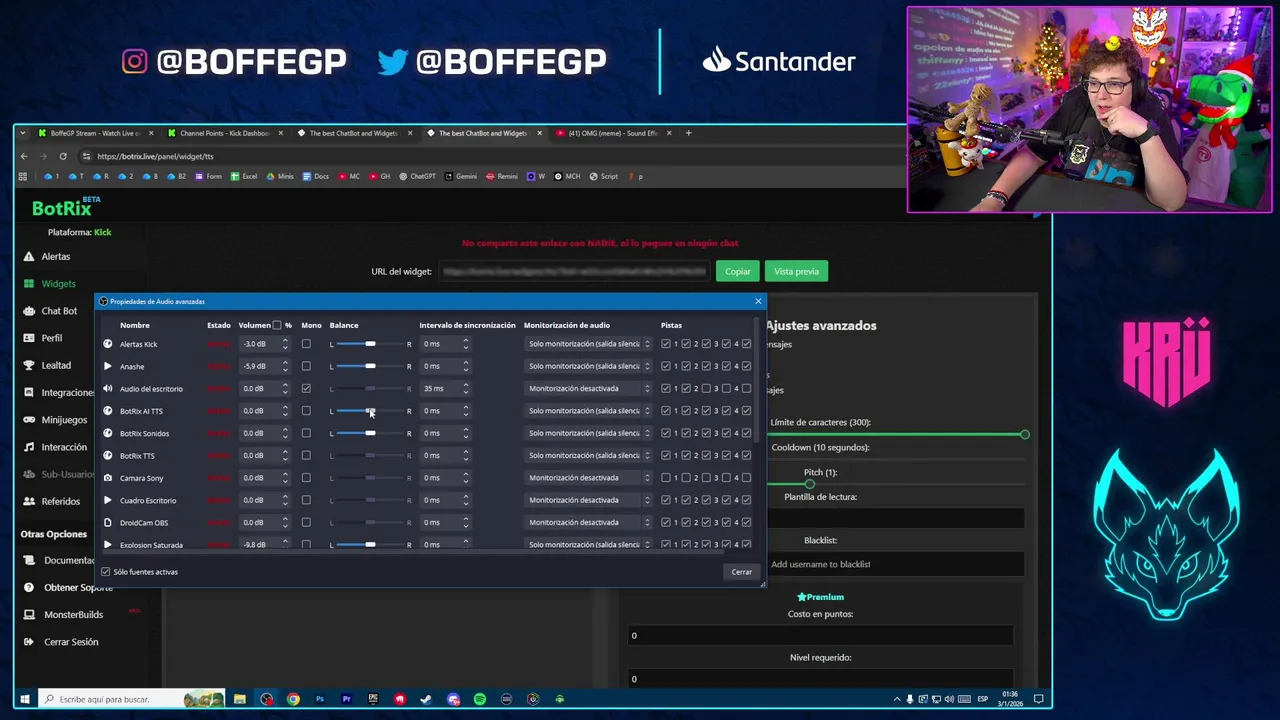Adjust volume stepper for Alertas Kick
Screen dimensions: 1280x720
pyautogui.click(x=285, y=344)
